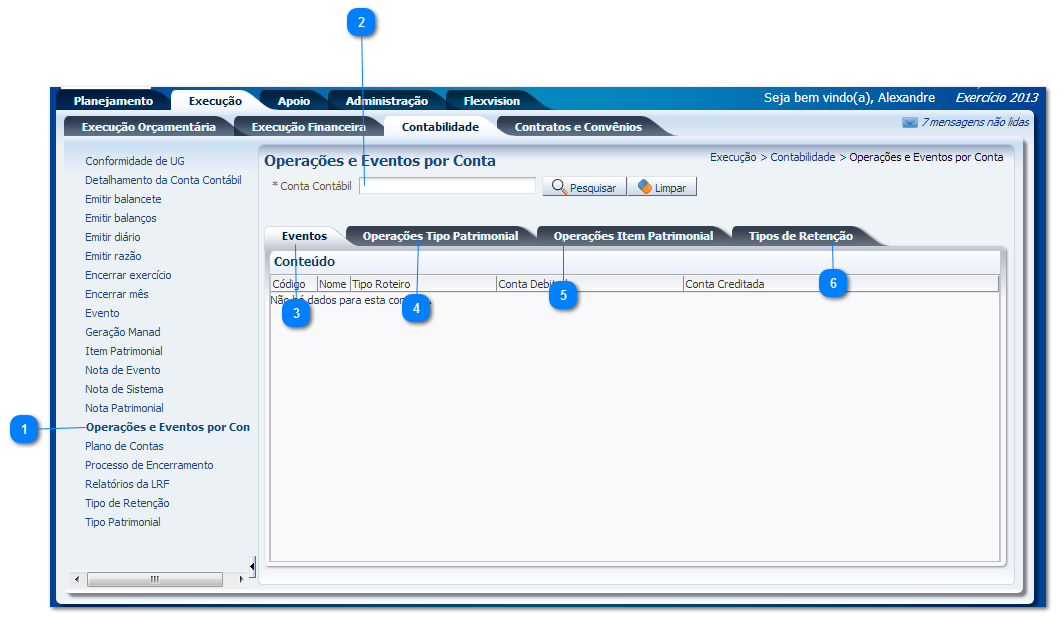Viewport: 1064px width, 640px height.
Task: Open 7 mensagens não lidas link
Action: (x=974, y=122)
